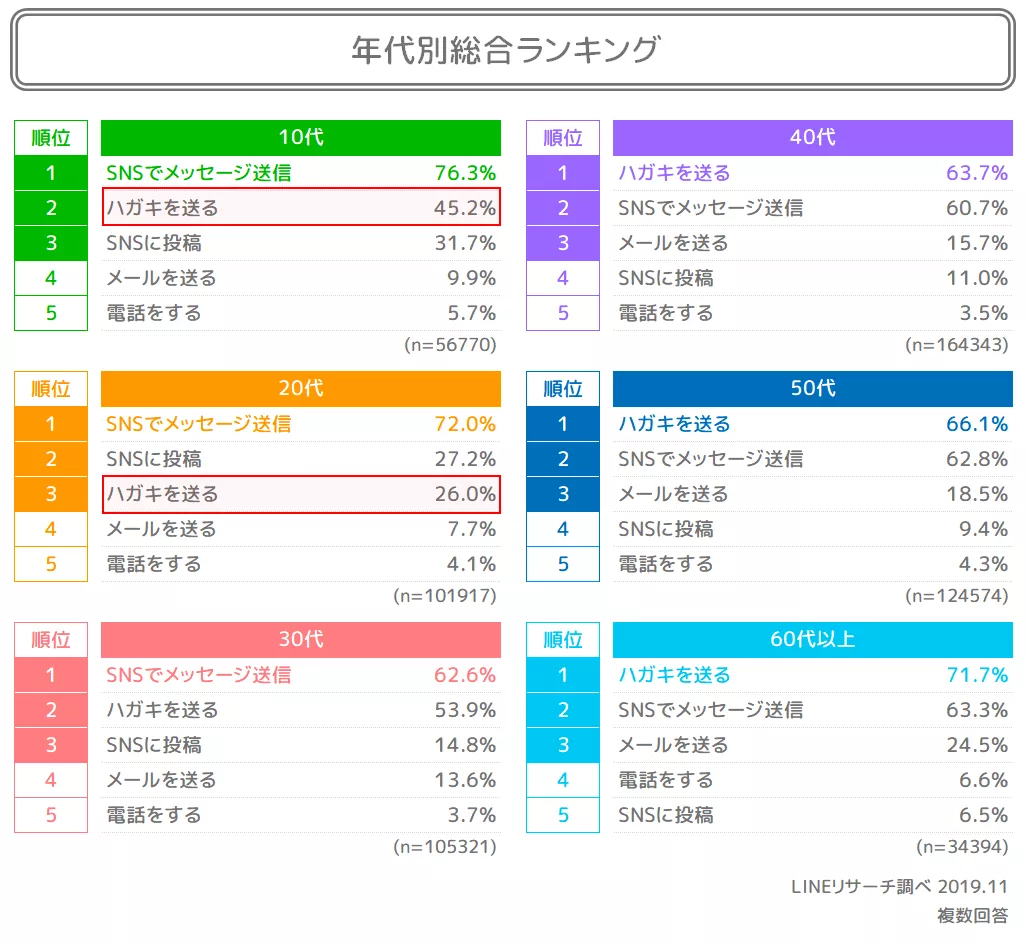Click the 71.7% value in the 60代以上 table

(x=977, y=675)
